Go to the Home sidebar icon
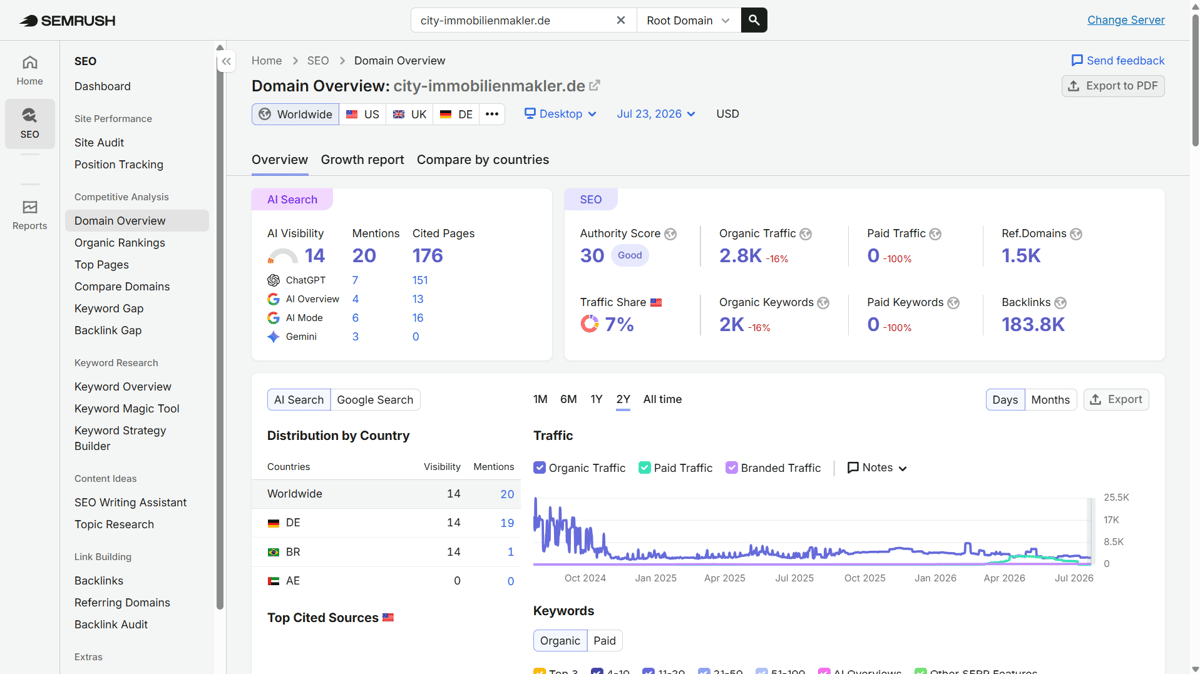This screenshot has height=674, width=1200. click(30, 71)
